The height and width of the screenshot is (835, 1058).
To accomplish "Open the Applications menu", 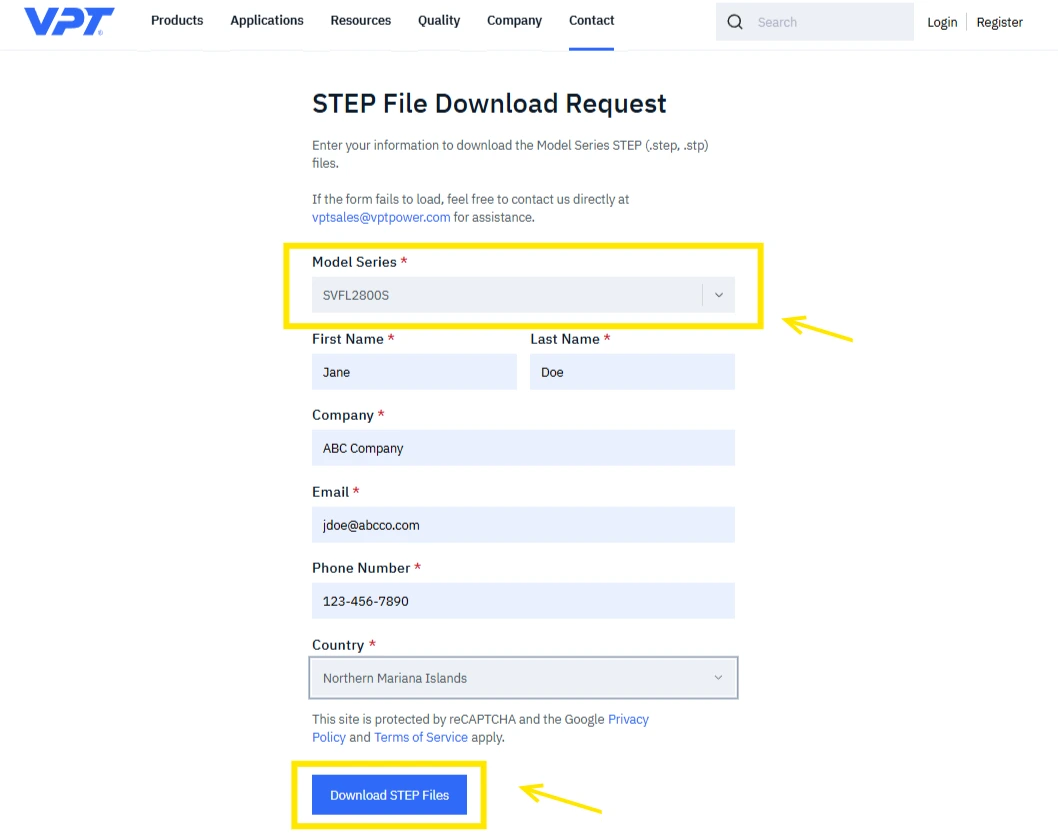I will (266, 20).
